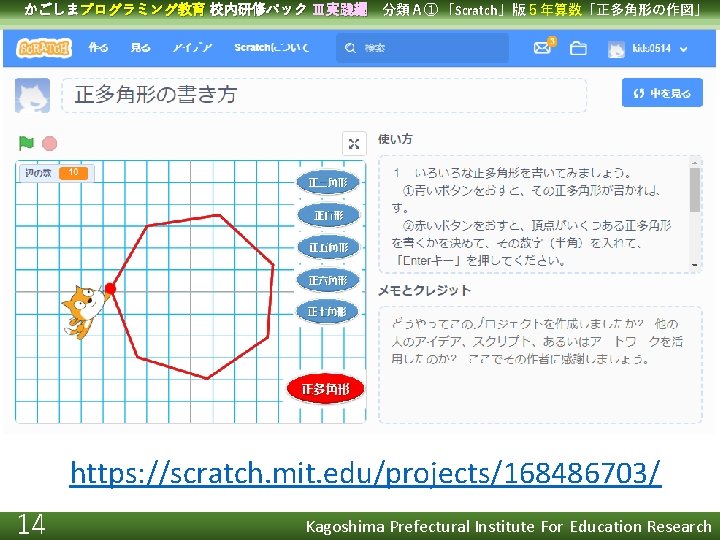The height and width of the screenshot is (540, 720).
Task: Click the 正方形 blue button on stage
Action: pyautogui.click(x=328, y=215)
